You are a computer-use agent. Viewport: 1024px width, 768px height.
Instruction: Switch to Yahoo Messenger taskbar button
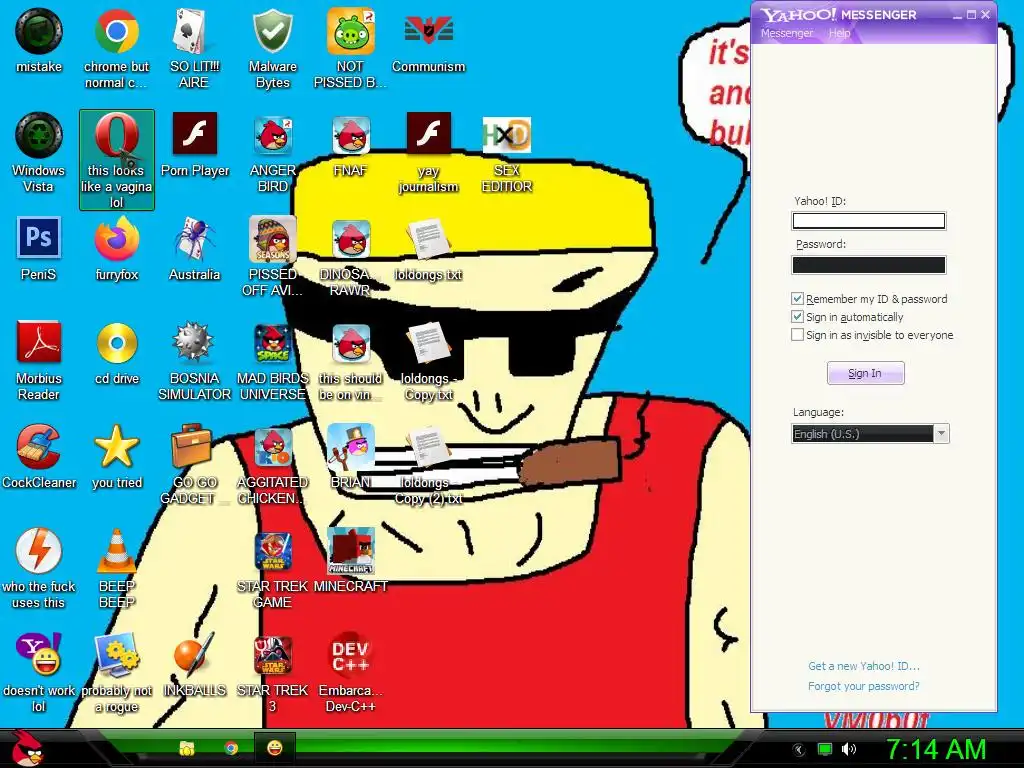[275, 748]
